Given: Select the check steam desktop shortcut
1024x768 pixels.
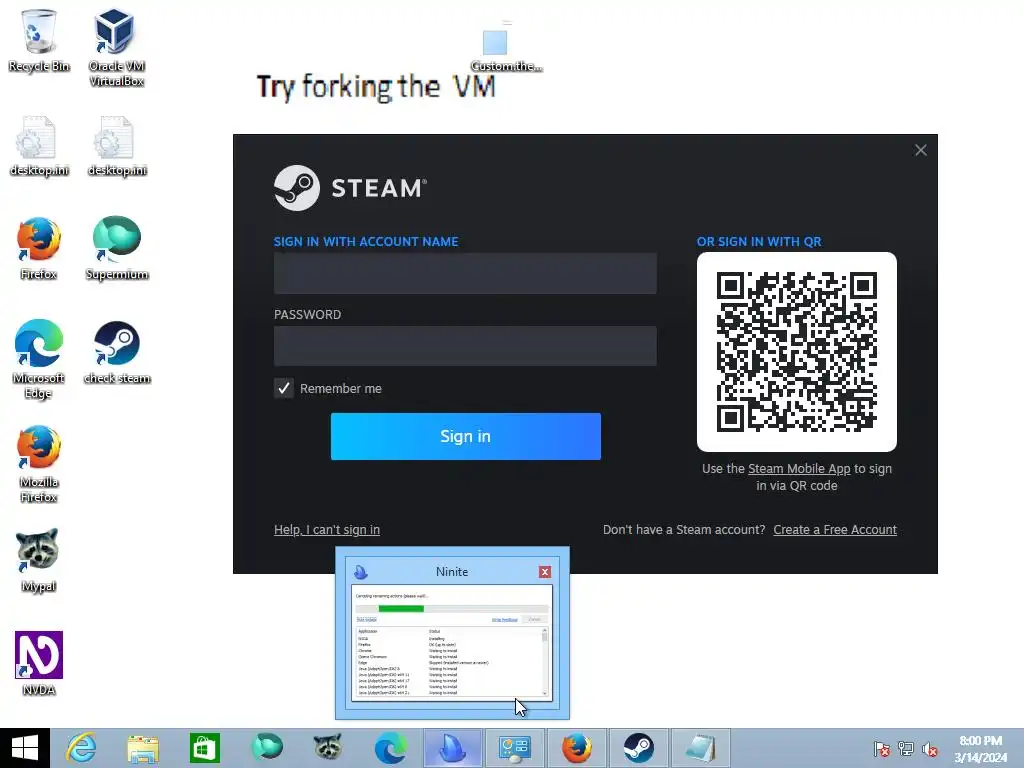Looking at the screenshot, I should [117, 353].
